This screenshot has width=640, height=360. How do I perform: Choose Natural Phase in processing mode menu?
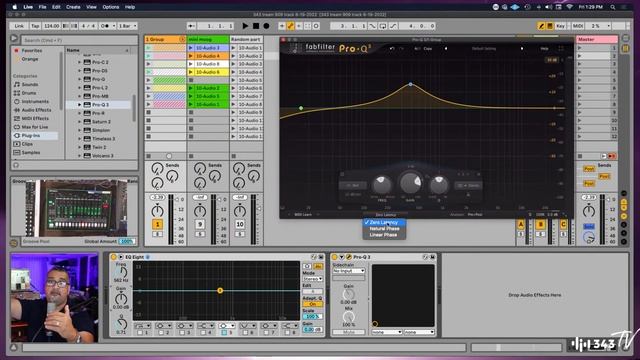coord(384,229)
